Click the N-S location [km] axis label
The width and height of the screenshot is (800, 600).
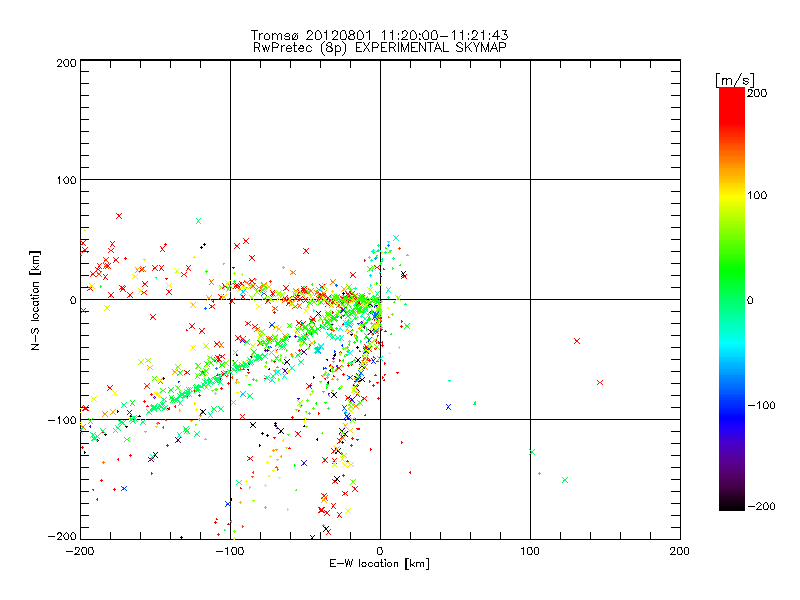coord(36,299)
